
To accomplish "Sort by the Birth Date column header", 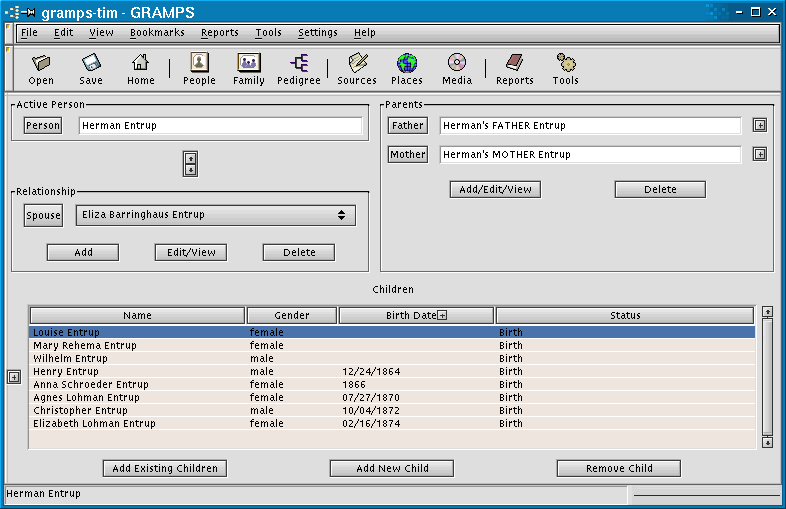I will tap(416, 315).
